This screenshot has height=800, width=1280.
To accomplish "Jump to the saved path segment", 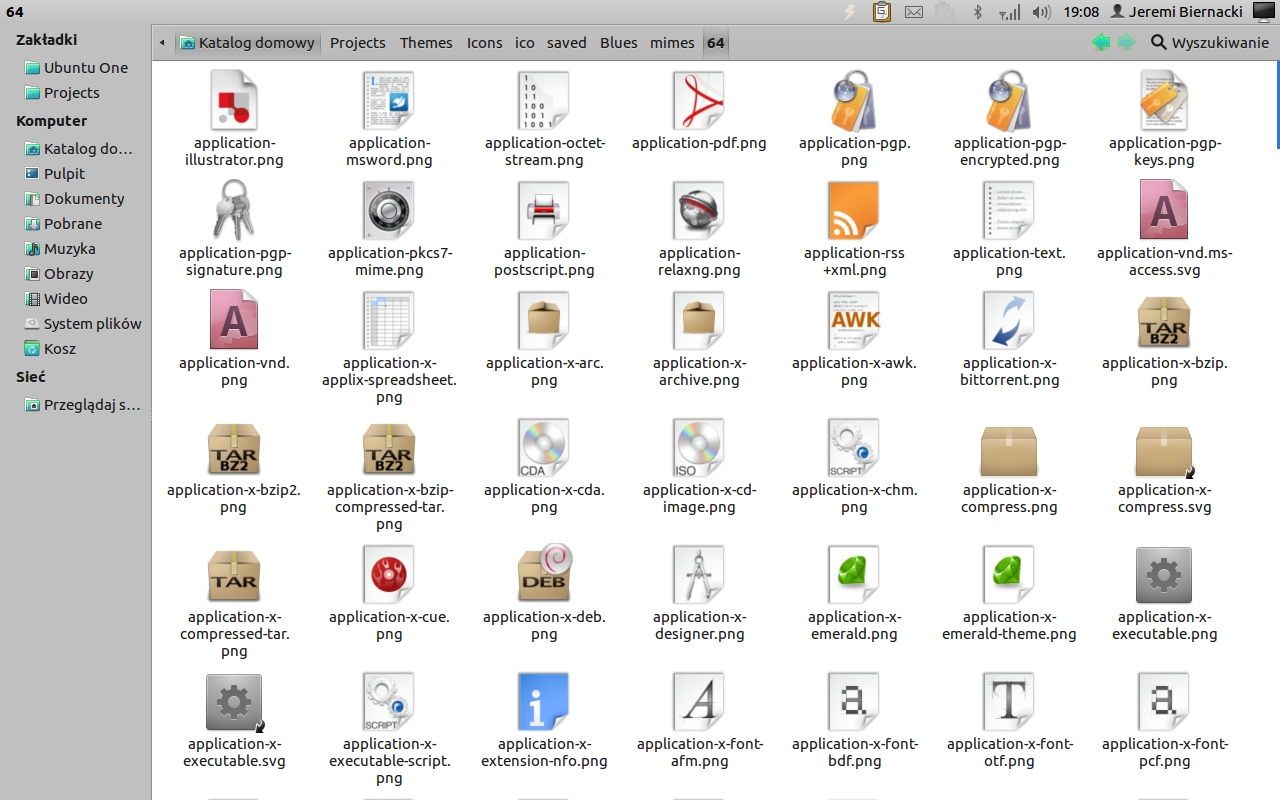I will click(567, 43).
